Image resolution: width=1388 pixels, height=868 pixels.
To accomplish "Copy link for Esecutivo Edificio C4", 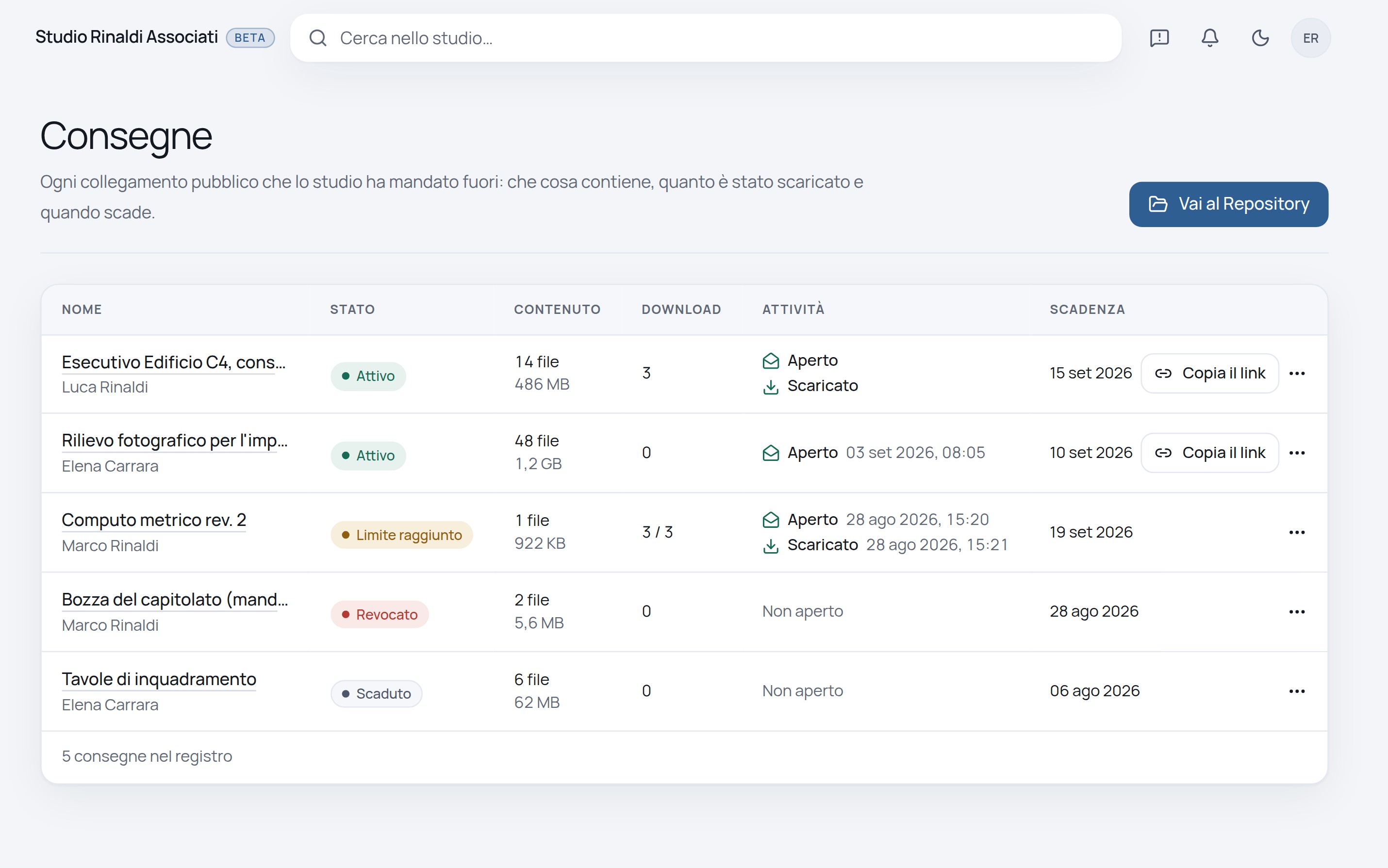I will tap(1209, 373).
